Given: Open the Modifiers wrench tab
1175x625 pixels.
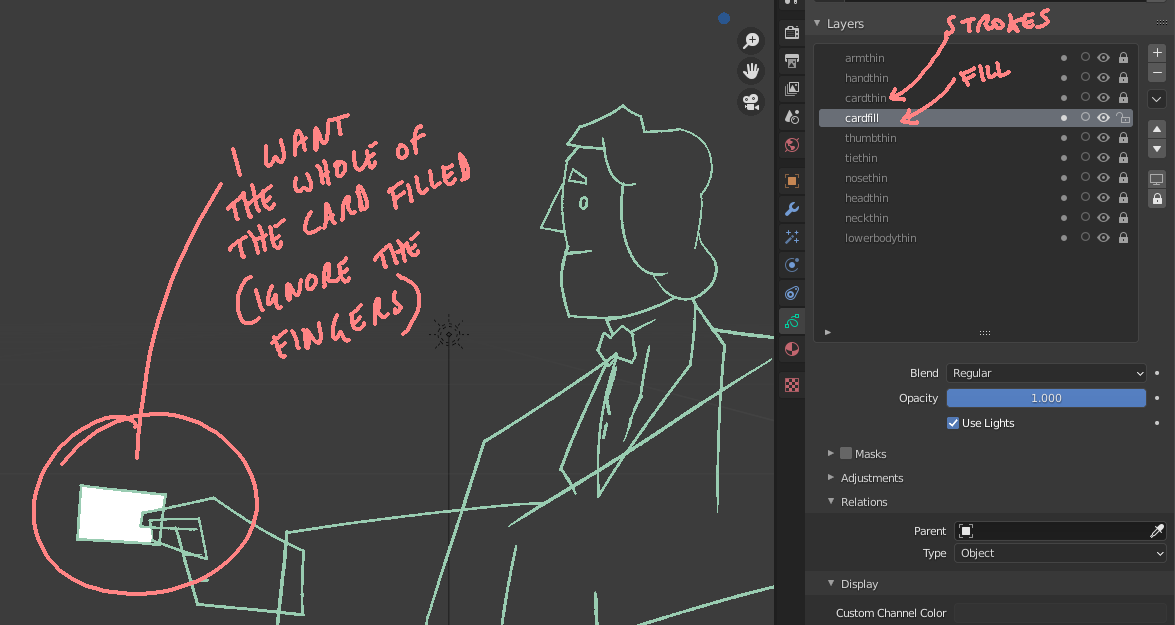Looking at the screenshot, I should click(x=791, y=209).
